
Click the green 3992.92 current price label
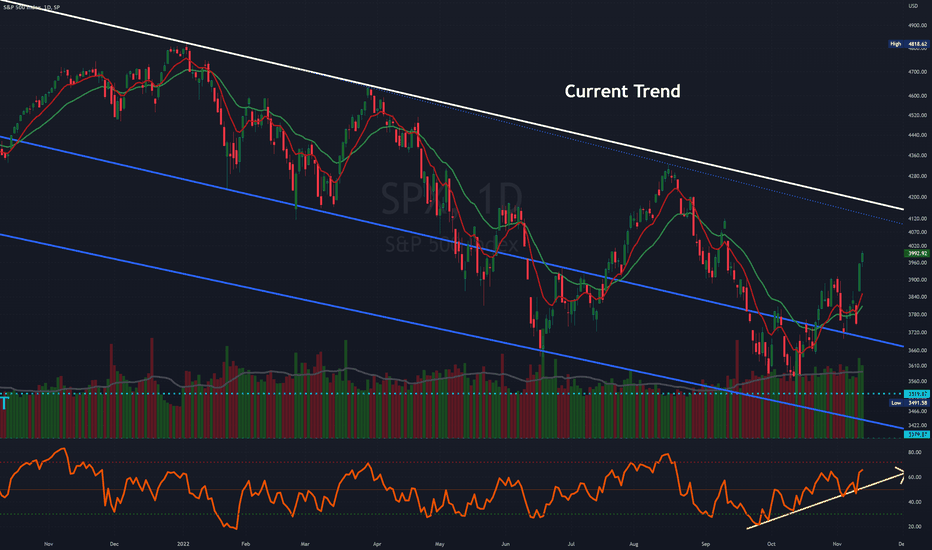[916, 253]
